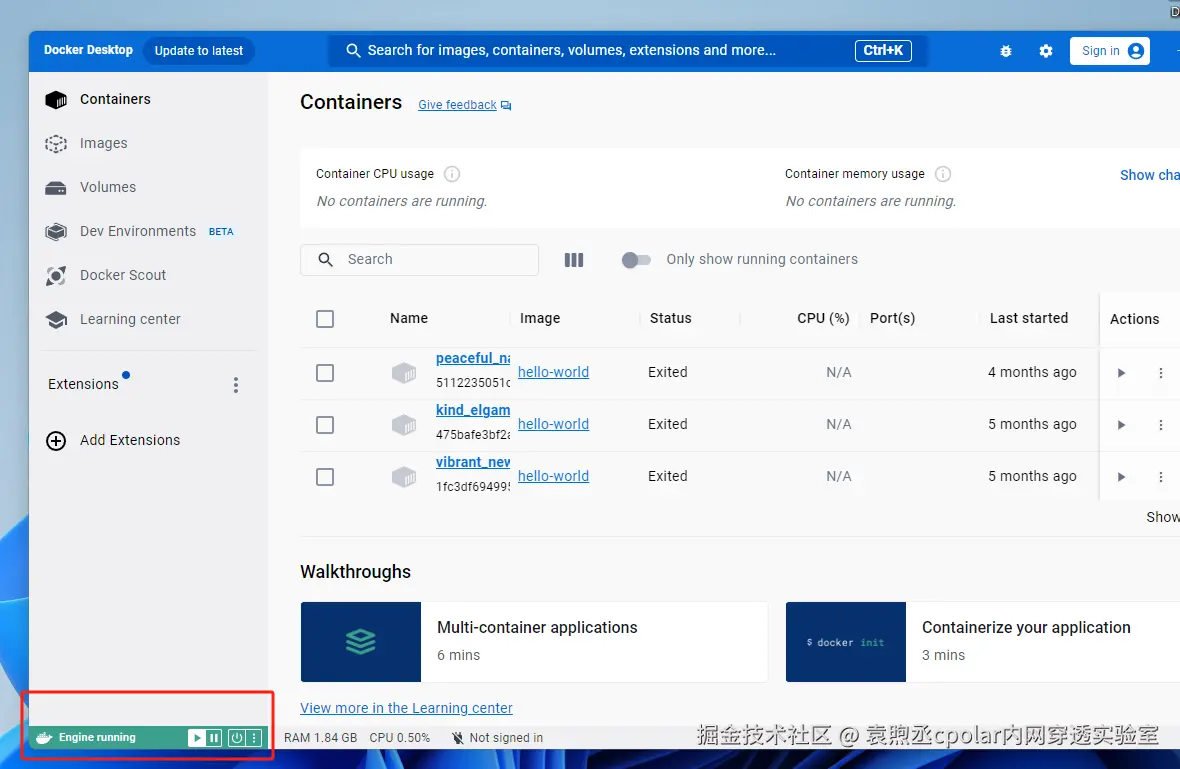Click the info icon beside Container CPU usage
The width and height of the screenshot is (1180, 769).
[452, 174]
